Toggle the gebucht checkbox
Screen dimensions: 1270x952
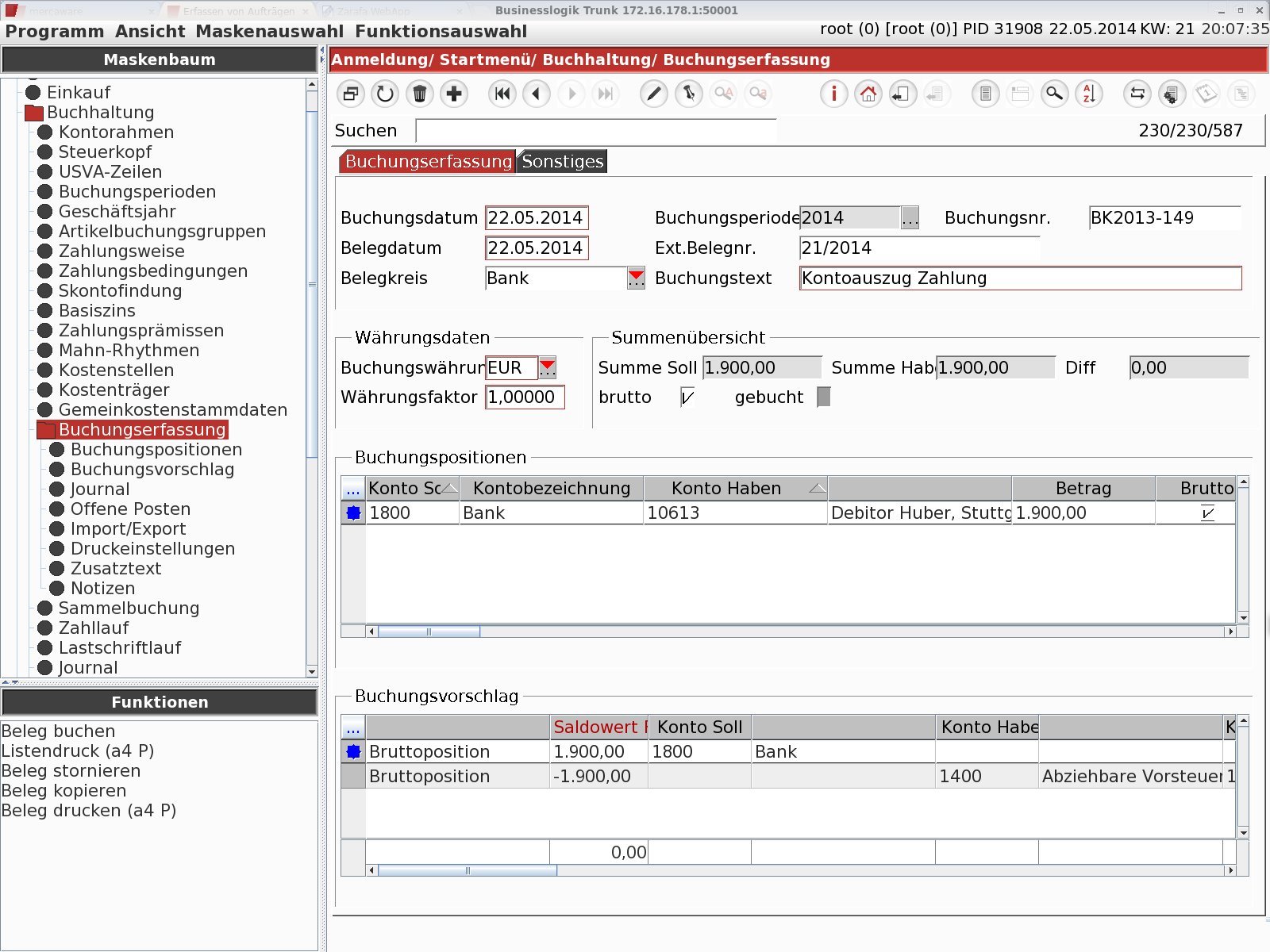824,397
